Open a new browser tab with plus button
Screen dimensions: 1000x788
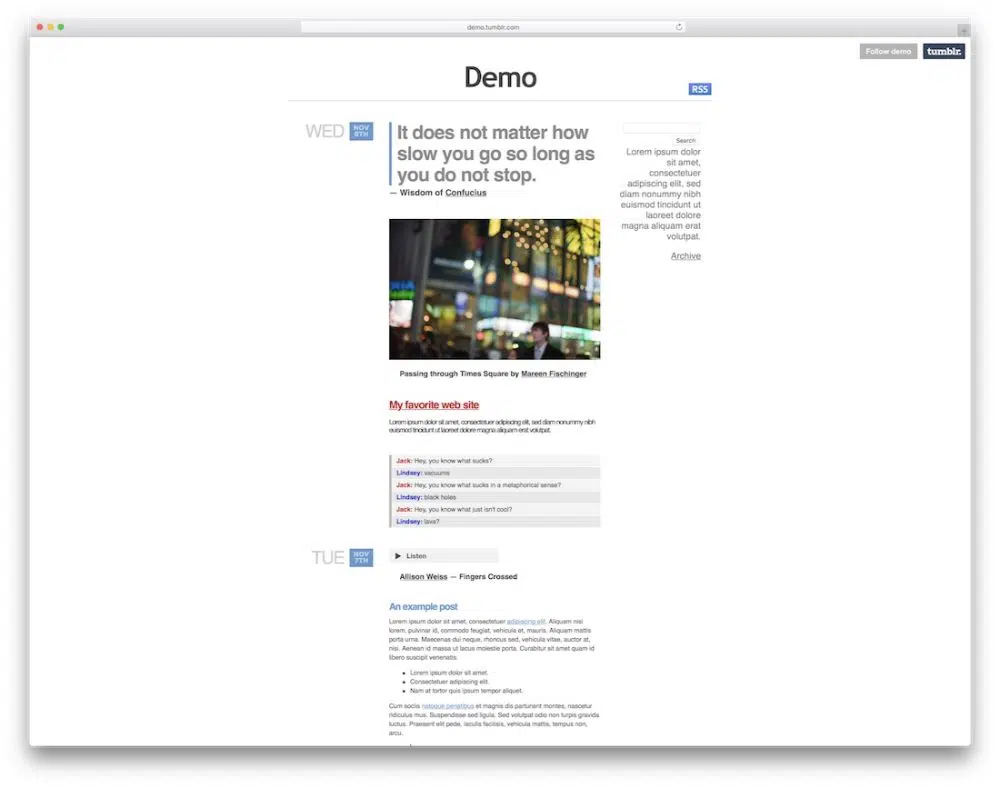tap(963, 31)
